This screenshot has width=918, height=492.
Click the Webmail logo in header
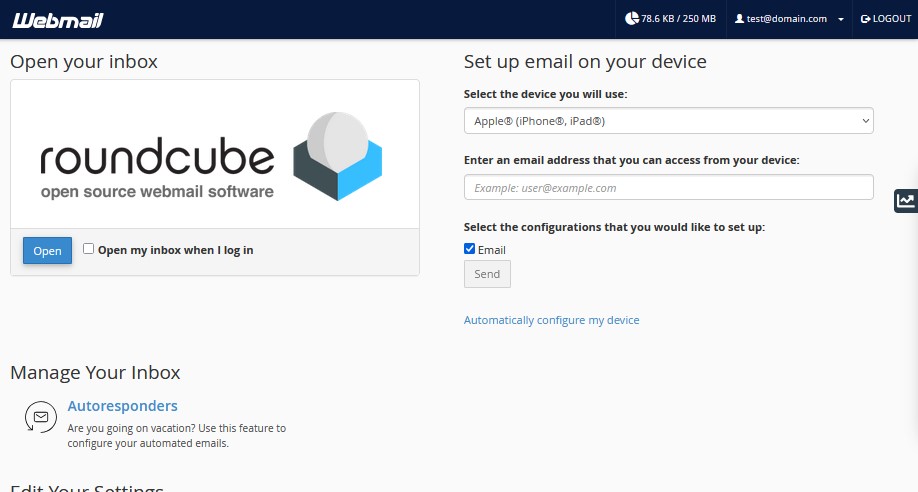coord(58,19)
